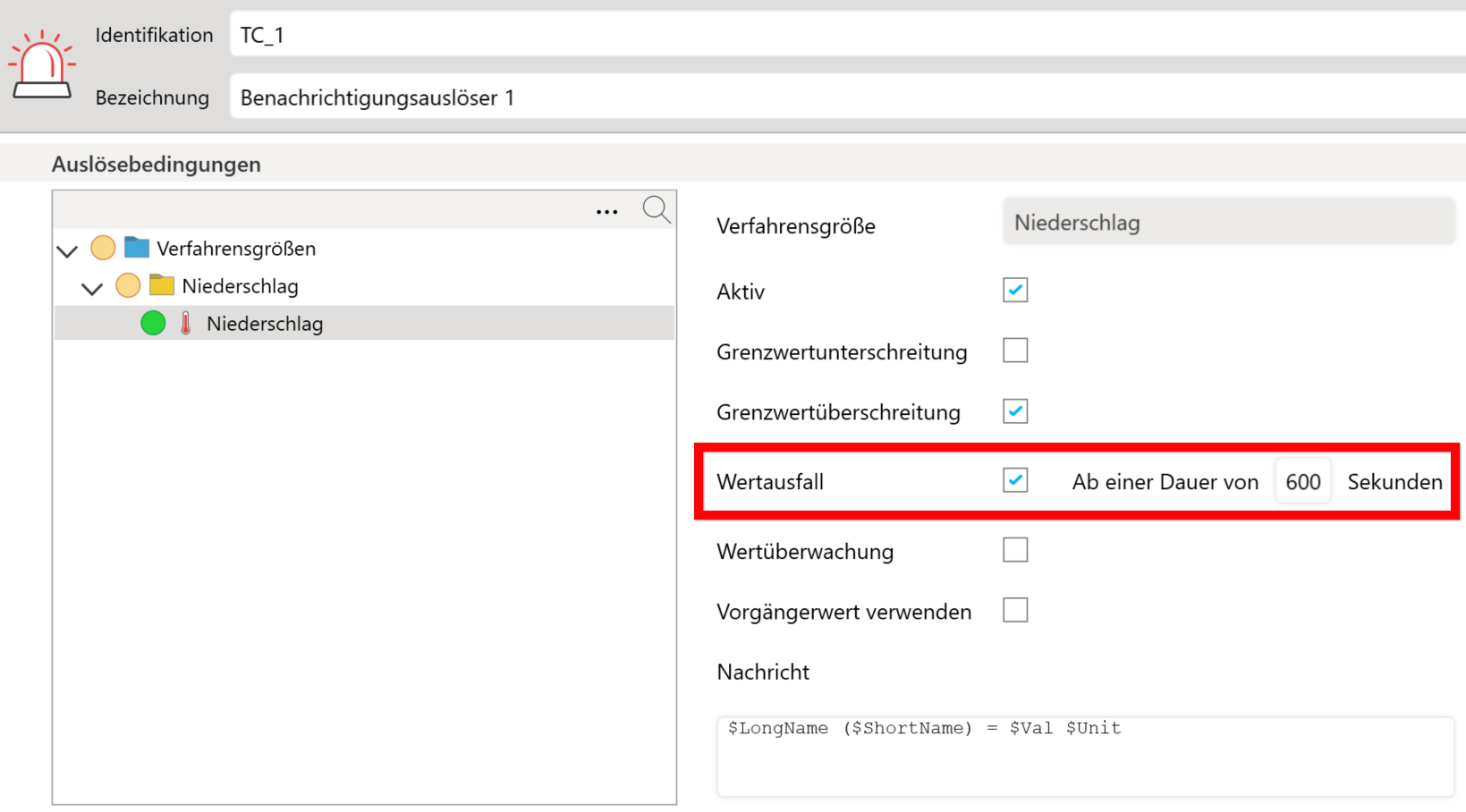Click the red alarm siren icon

pyautogui.click(x=42, y=64)
